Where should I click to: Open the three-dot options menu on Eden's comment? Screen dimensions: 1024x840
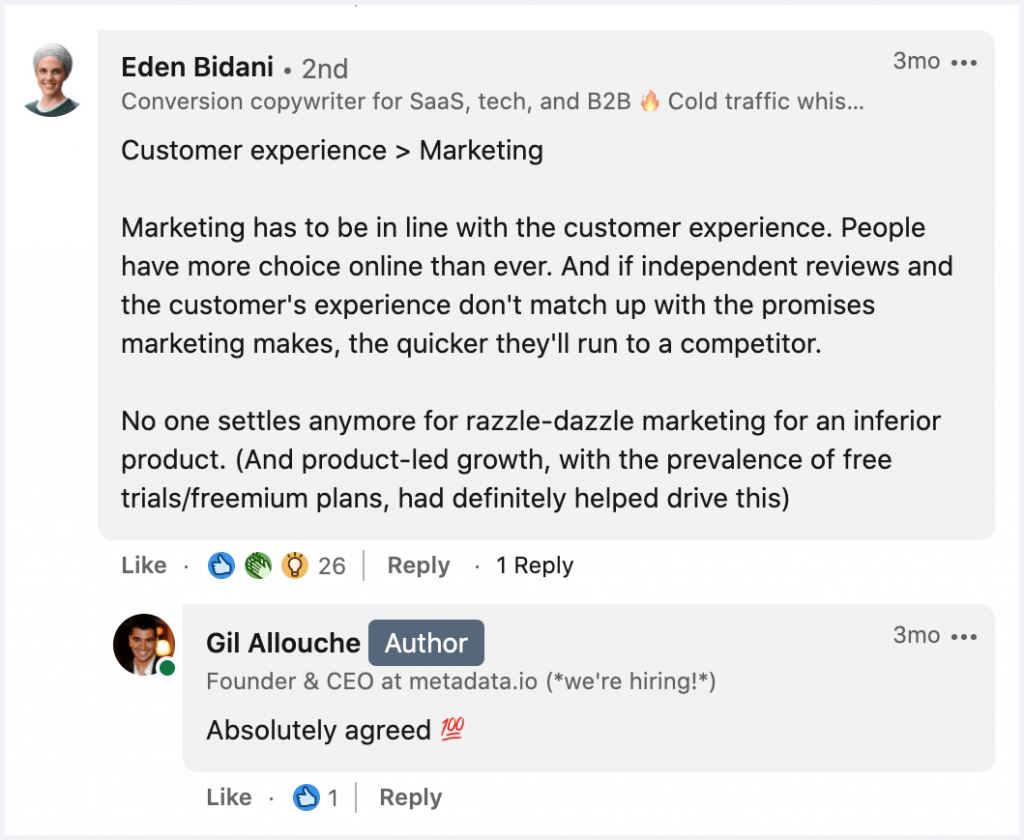[966, 62]
